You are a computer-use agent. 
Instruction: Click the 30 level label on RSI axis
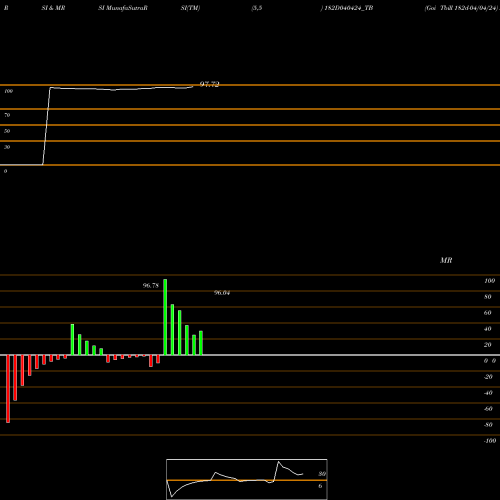(7, 147)
